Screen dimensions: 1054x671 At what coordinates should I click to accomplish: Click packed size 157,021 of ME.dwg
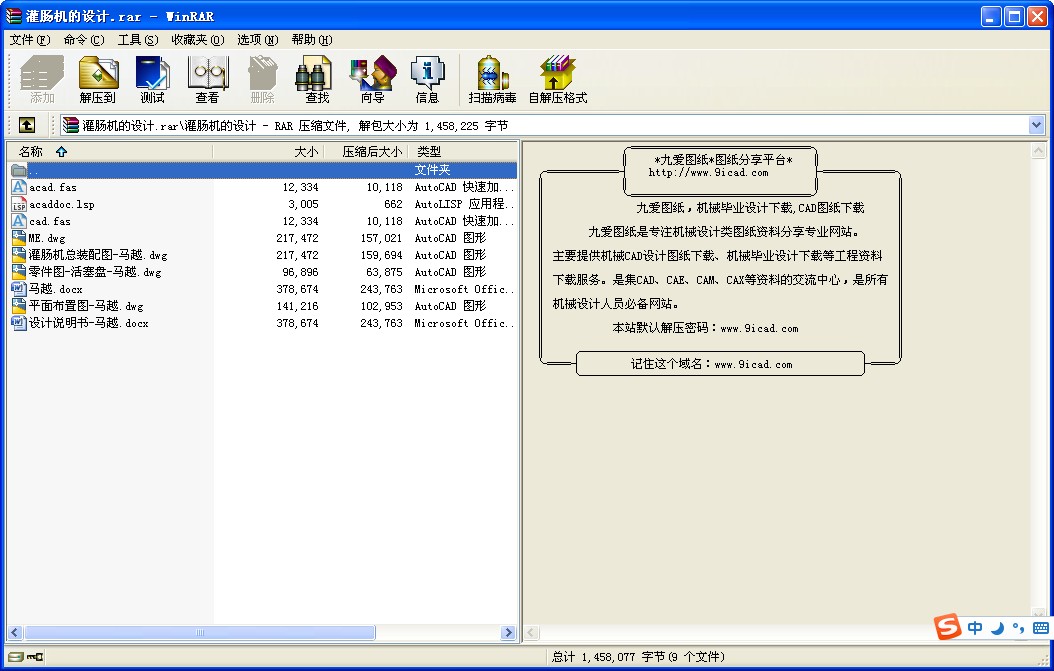point(381,238)
